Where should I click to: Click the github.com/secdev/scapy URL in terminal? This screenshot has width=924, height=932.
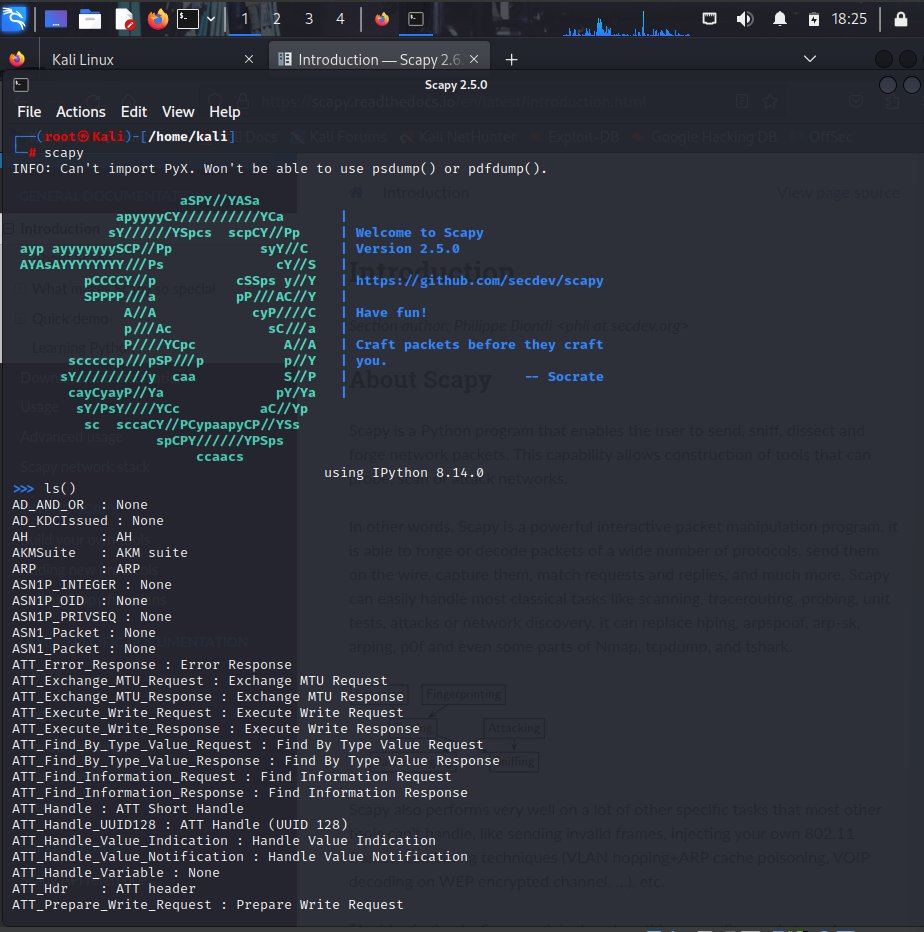click(x=479, y=281)
